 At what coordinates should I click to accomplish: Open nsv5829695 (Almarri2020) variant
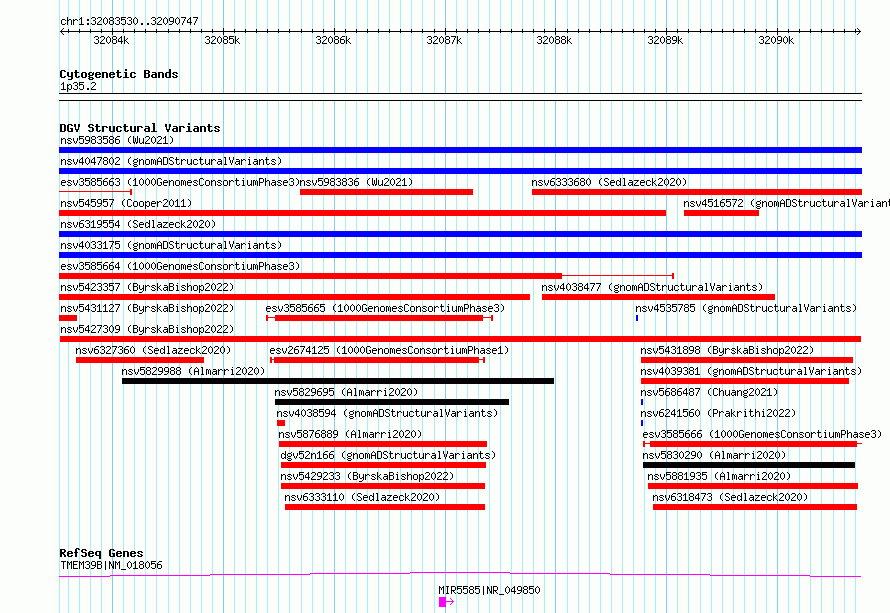point(346,392)
